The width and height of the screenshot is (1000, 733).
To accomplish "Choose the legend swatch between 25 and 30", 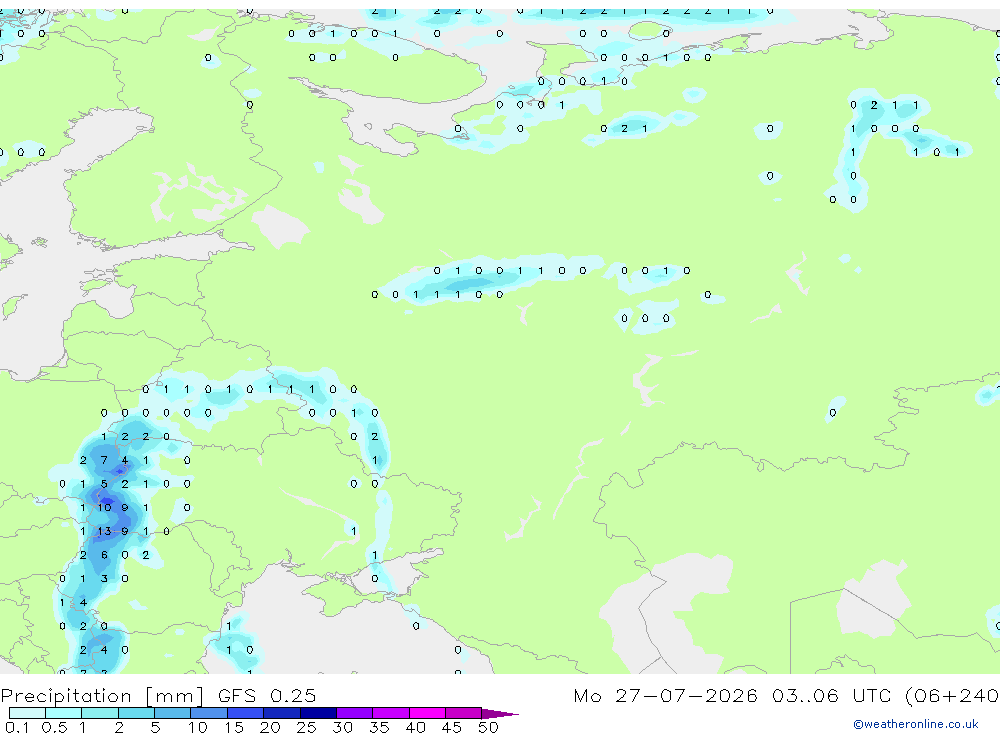I will coord(318,713).
